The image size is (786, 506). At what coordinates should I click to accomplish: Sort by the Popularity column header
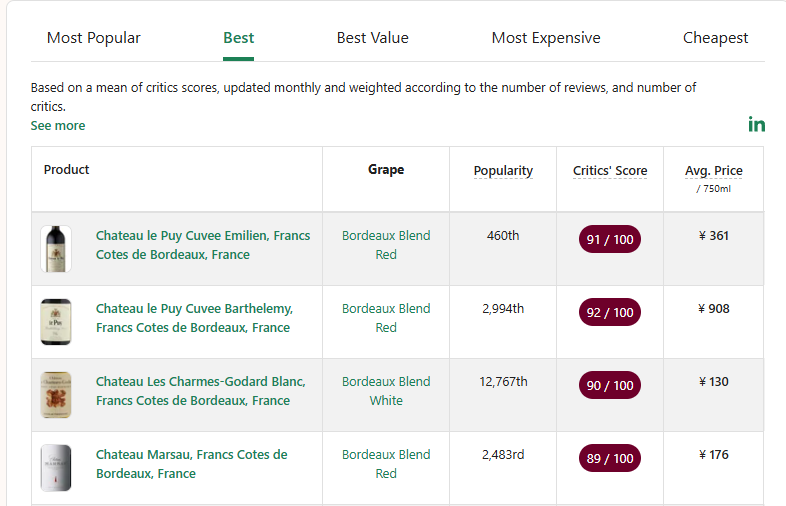tap(503, 171)
